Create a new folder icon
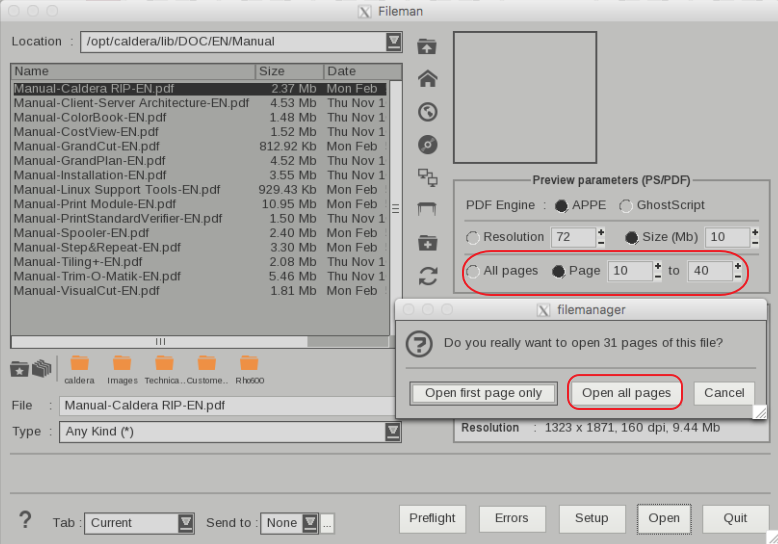The image size is (778, 544). pyautogui.click(x=427, y=243)
